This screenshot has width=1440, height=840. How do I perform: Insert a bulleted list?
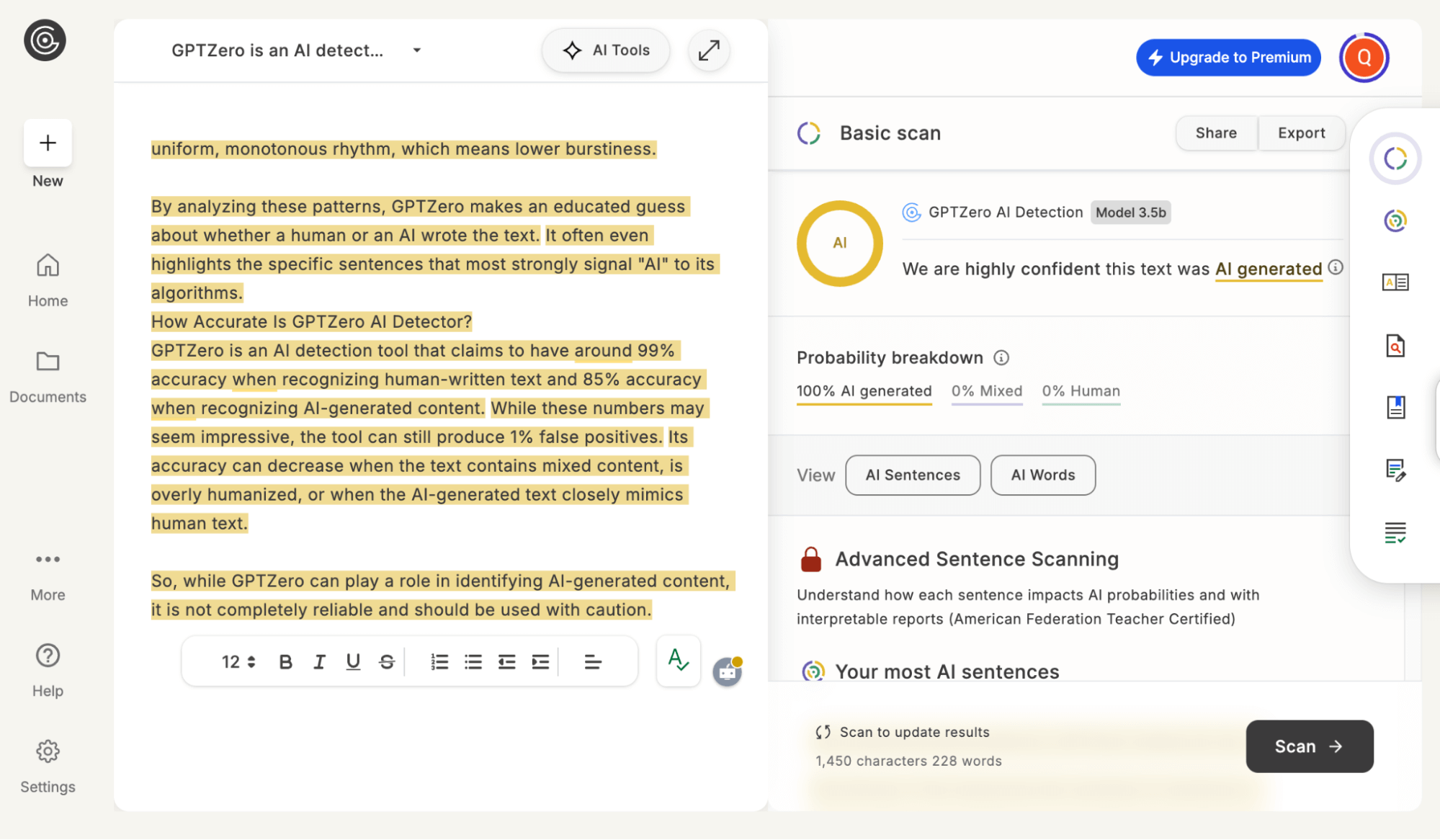[x=473, y=662]
